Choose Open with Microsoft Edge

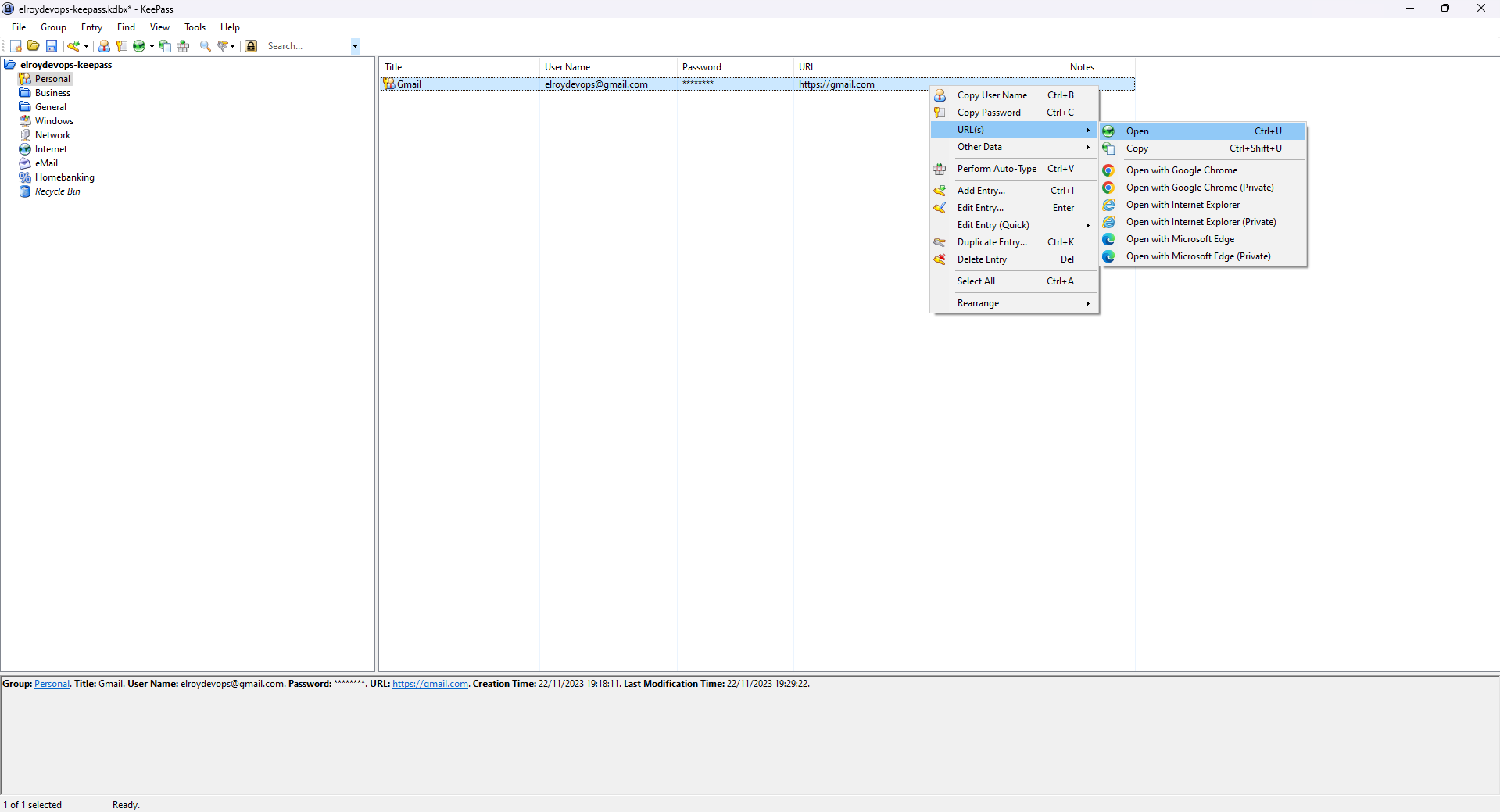1203,239
